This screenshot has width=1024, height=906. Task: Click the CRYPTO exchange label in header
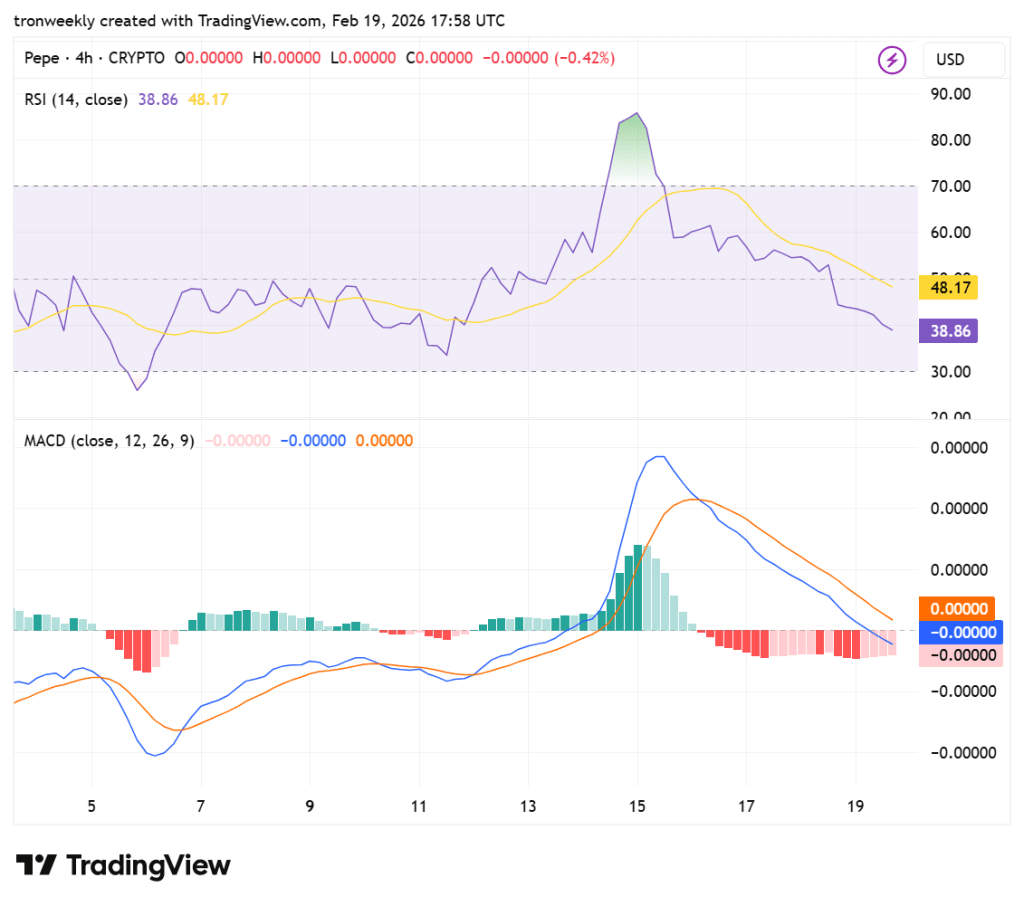point(136,58)
